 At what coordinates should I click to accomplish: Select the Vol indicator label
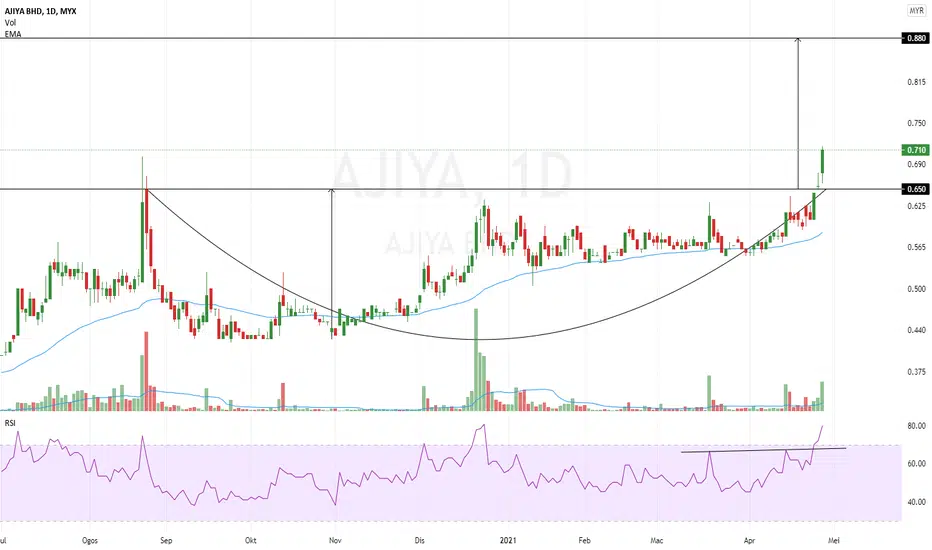point(10,23)
